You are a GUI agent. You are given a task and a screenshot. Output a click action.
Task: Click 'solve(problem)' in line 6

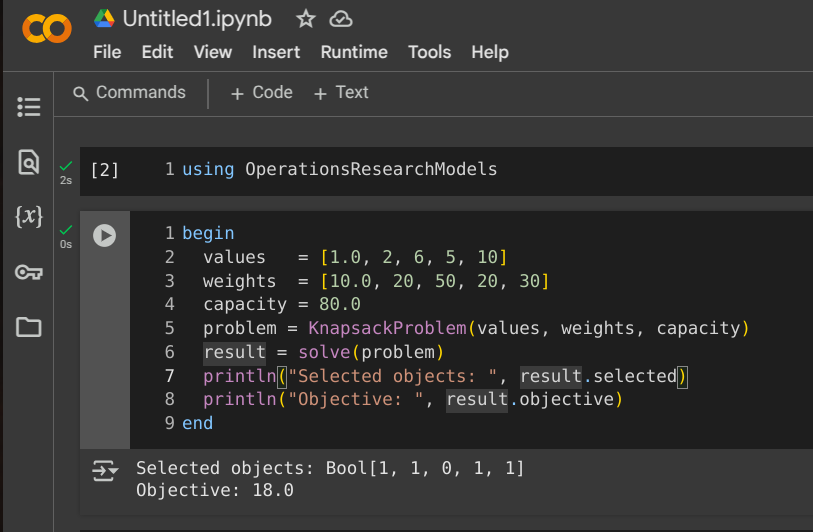[x=371, y=352]
